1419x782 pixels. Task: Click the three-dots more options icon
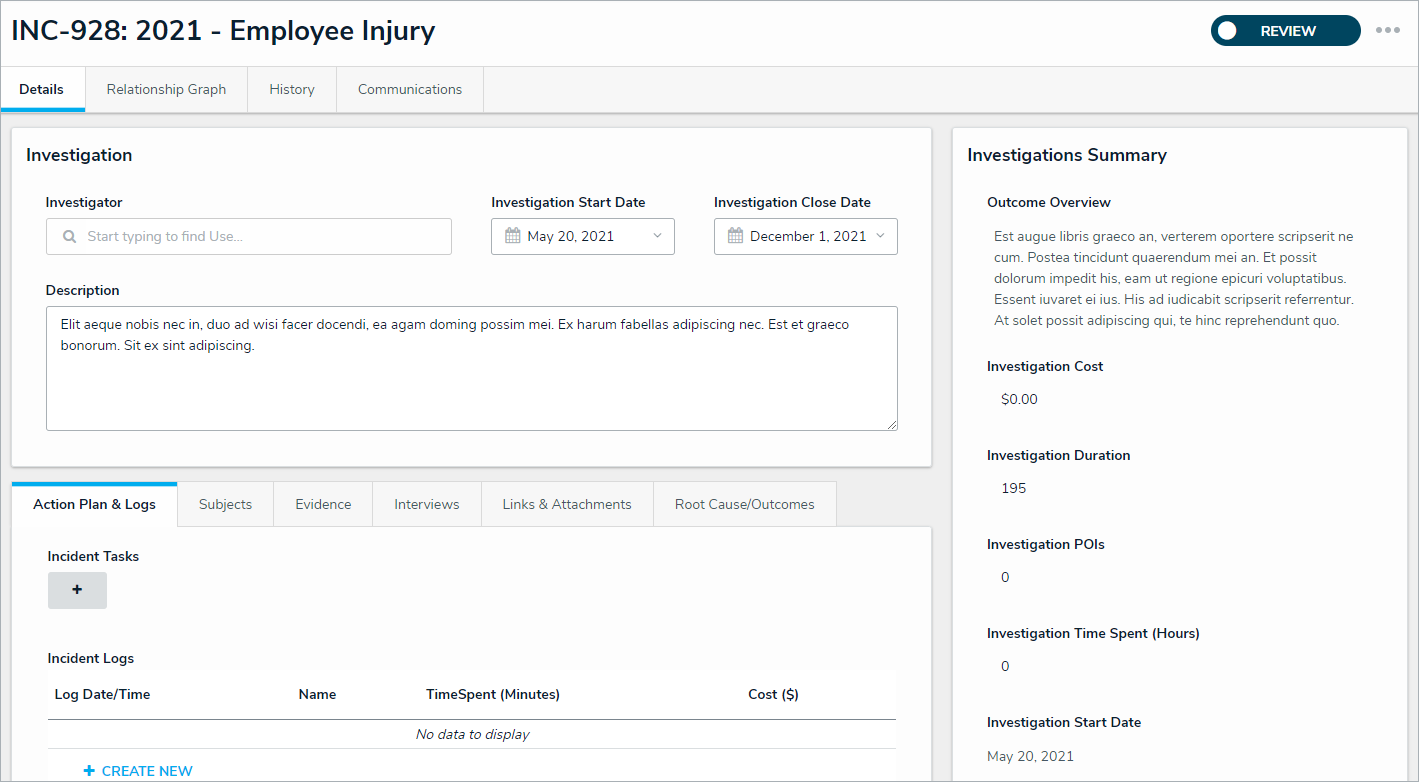click(x=1387, y=30)
